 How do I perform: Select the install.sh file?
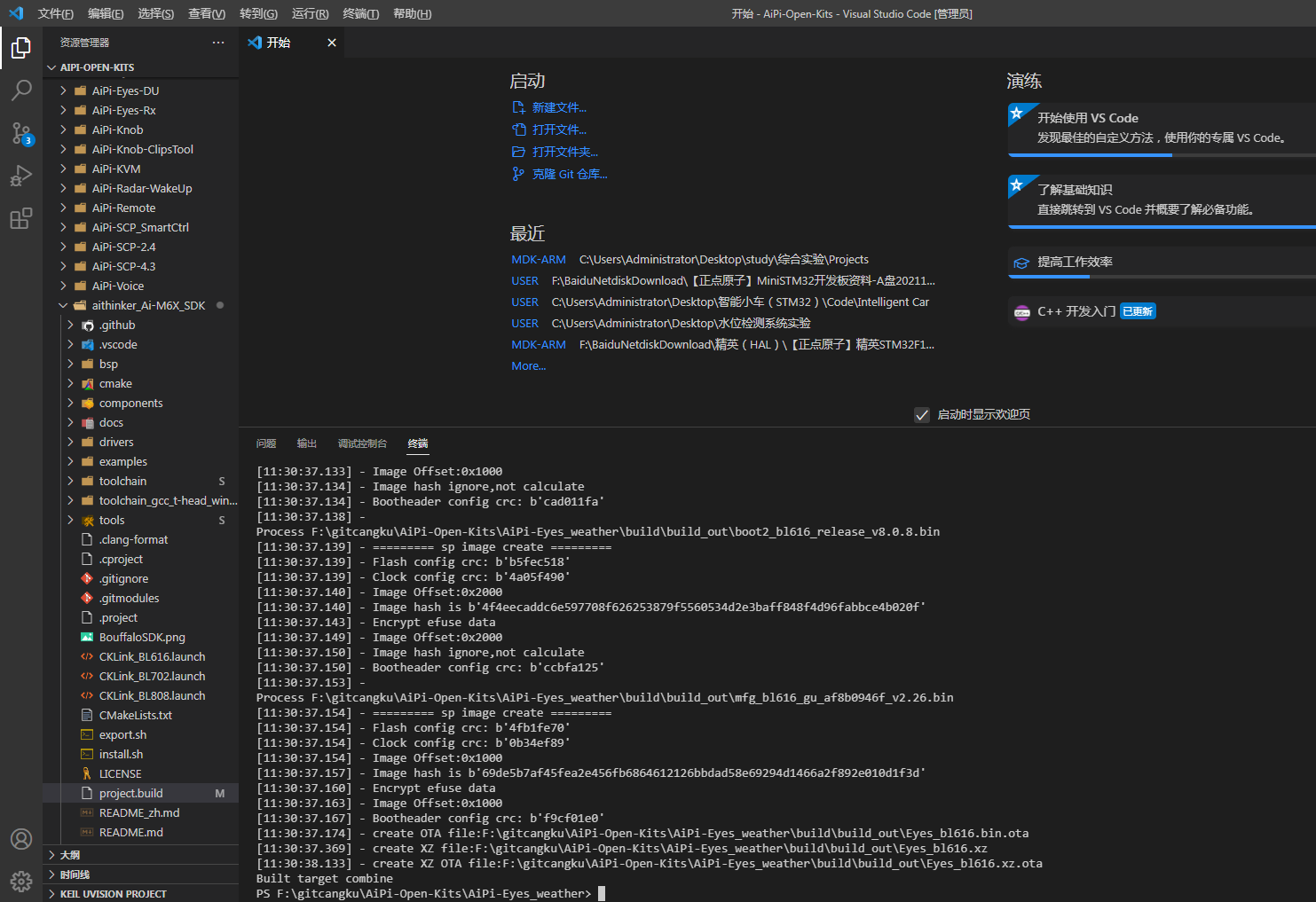coord(140,754)
